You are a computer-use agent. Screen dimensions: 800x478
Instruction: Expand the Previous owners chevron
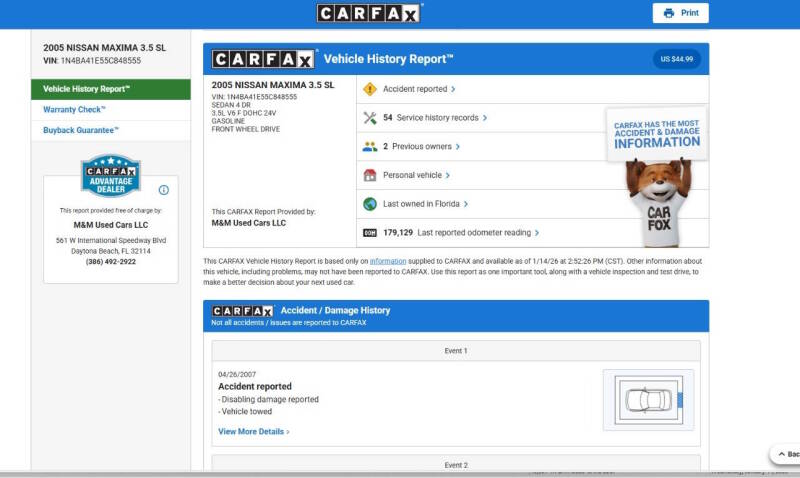(458, 146)
